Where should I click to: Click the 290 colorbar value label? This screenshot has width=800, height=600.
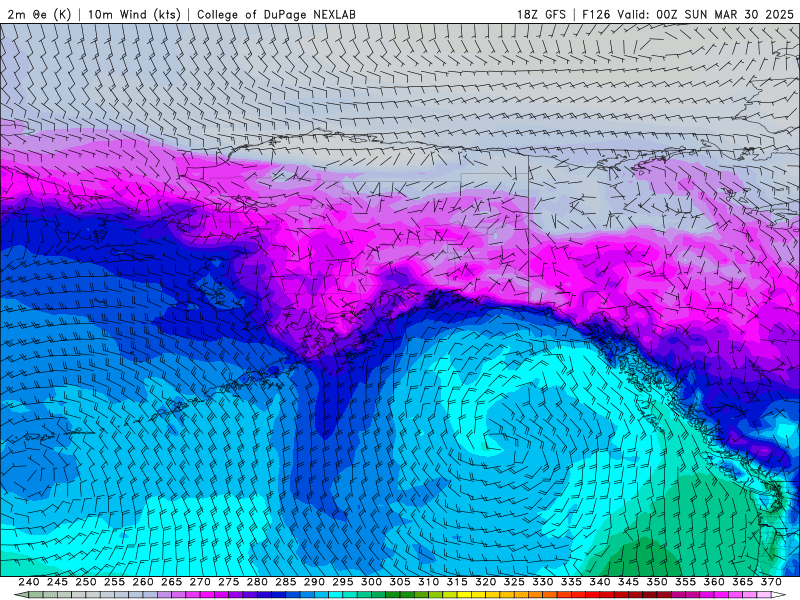coord(314,582)
